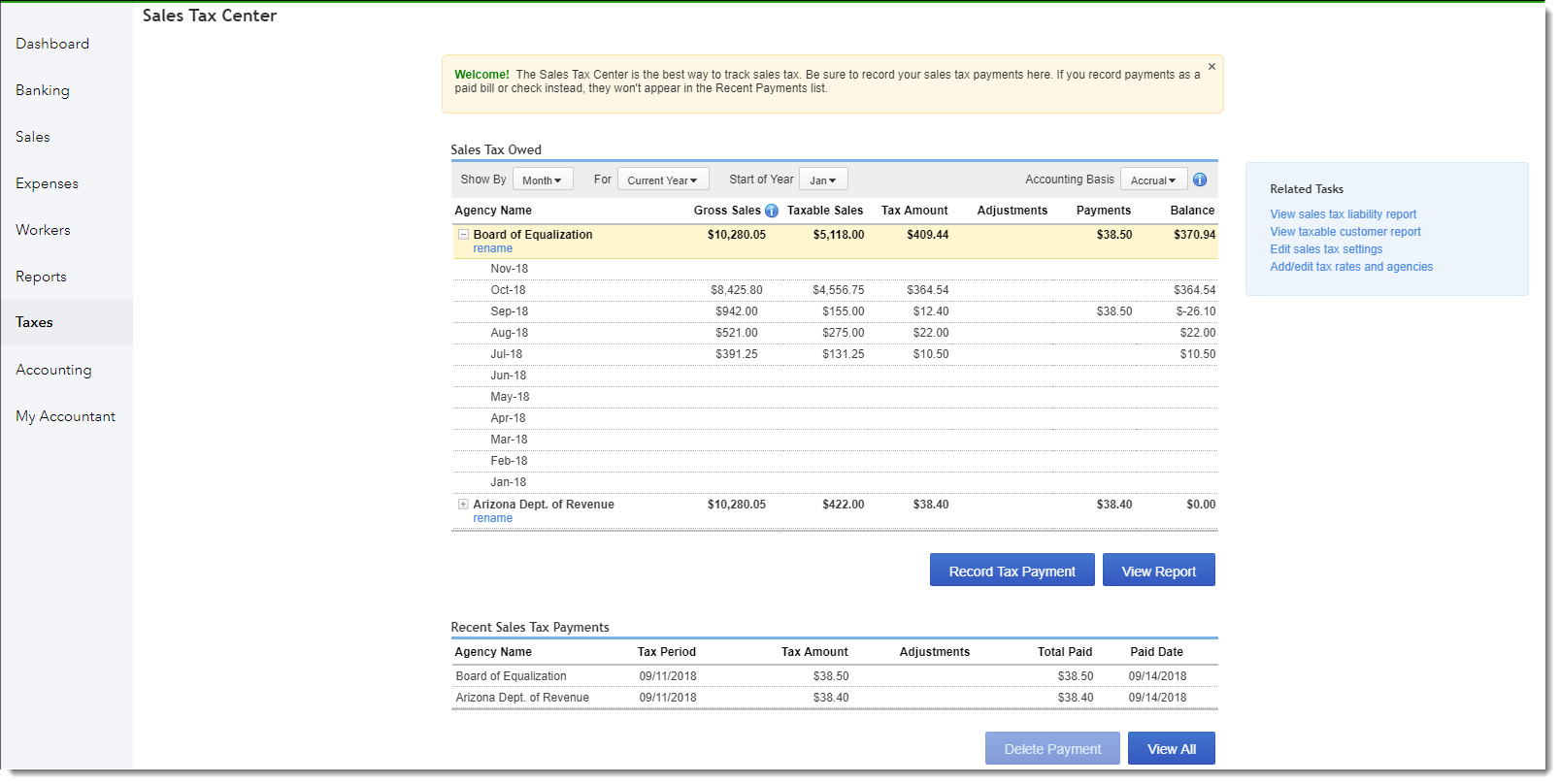Click the Arizona balance $0.00

click(1201, 505)
